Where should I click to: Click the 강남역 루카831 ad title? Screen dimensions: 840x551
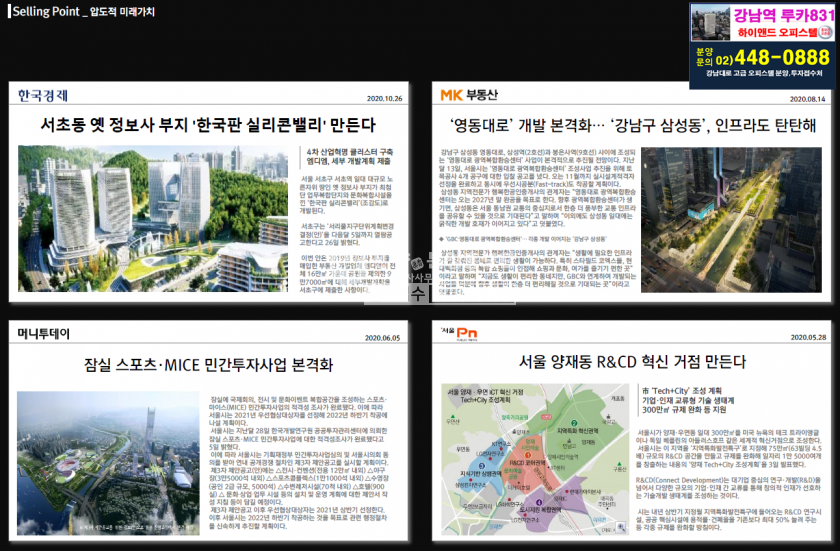click(783, 14)
